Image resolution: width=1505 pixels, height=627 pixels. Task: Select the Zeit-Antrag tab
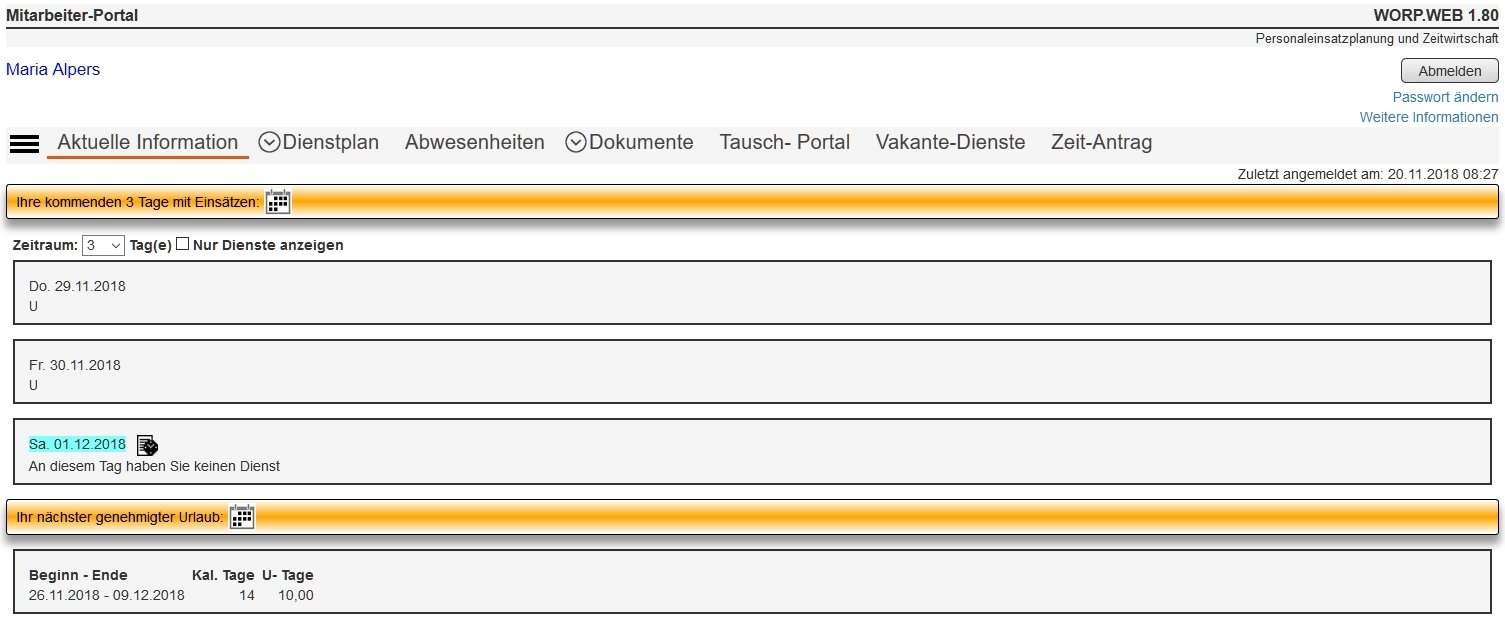coord(1101,142)
